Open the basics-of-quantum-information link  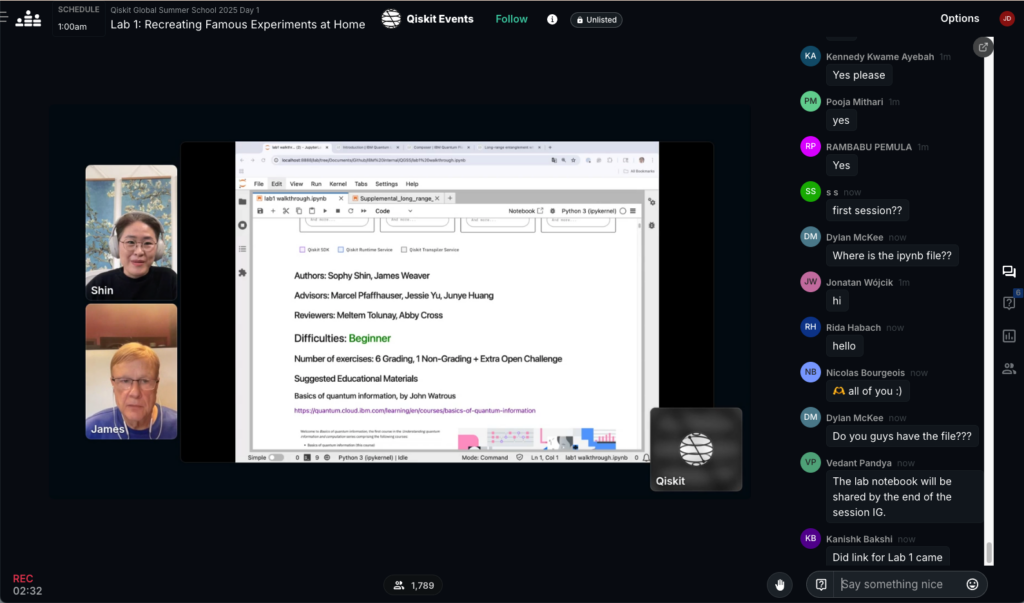tap(415, 410)
